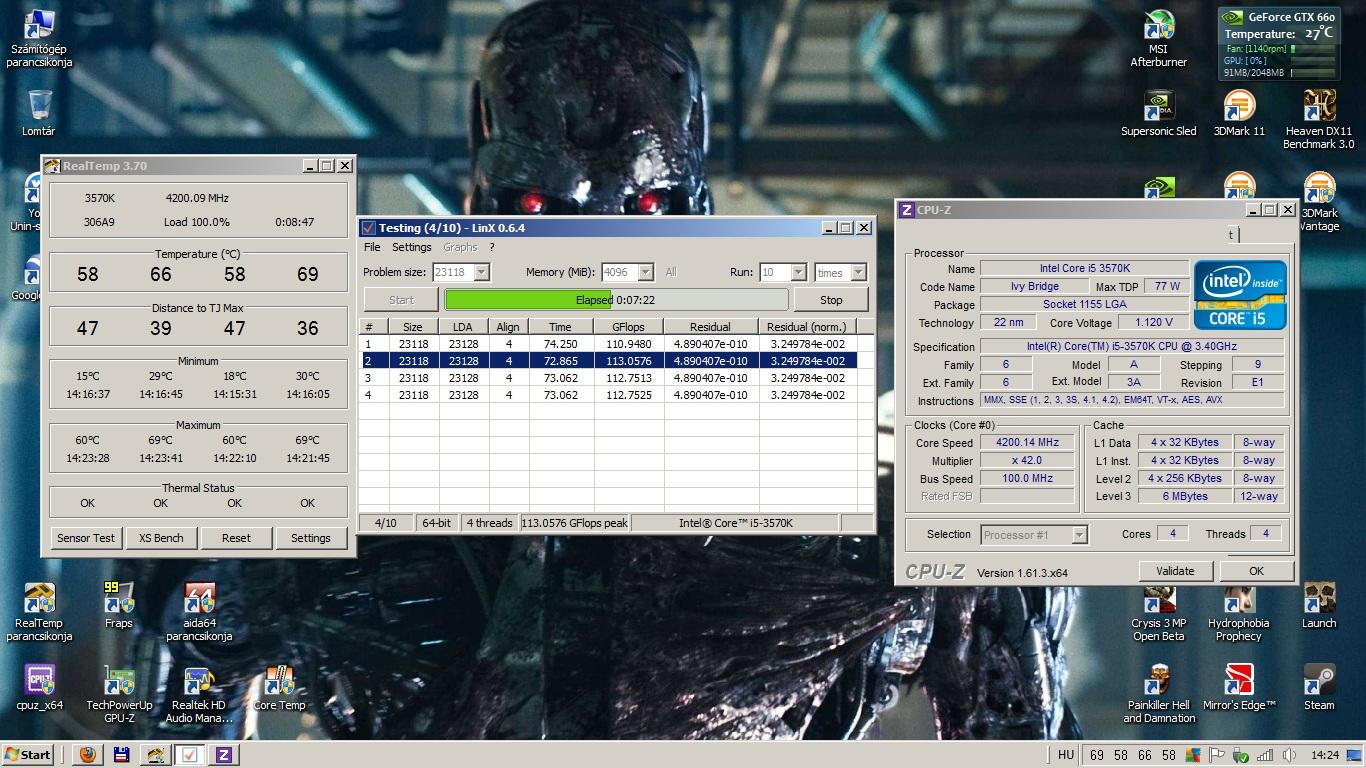Click the tray clock showing 14:24
This screenshot has width=1366, height=768.
[1324, 755]
